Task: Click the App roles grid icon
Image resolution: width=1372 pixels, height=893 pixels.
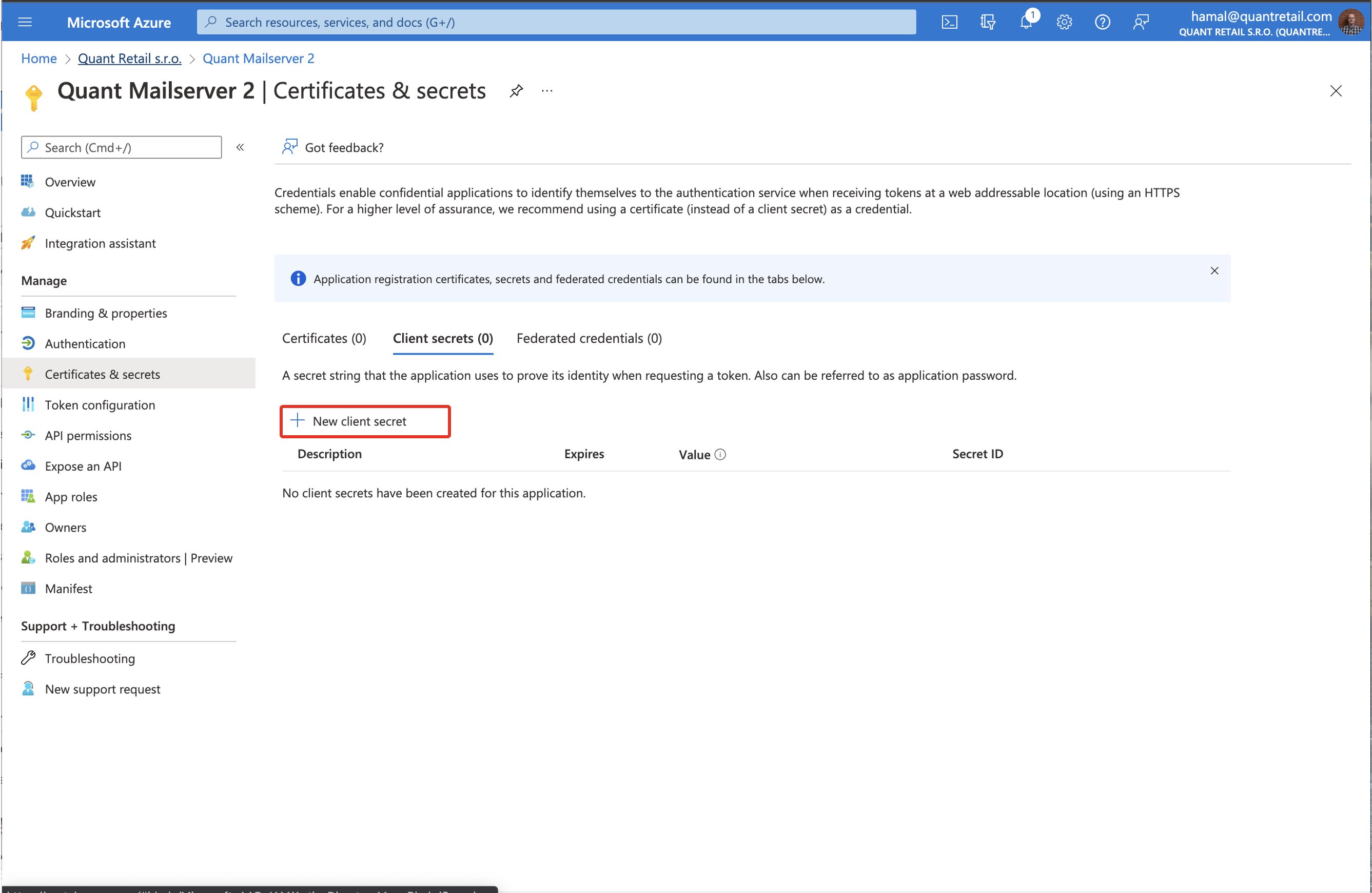Action: 28,496
